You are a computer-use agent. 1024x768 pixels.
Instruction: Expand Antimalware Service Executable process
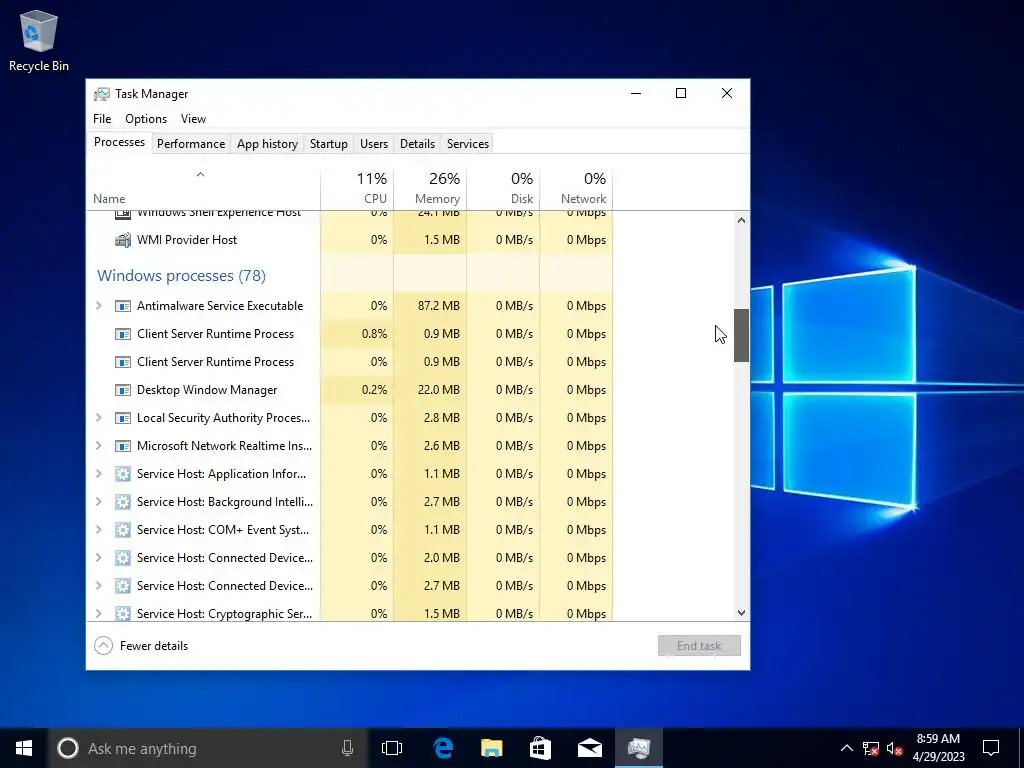[99, 306]
